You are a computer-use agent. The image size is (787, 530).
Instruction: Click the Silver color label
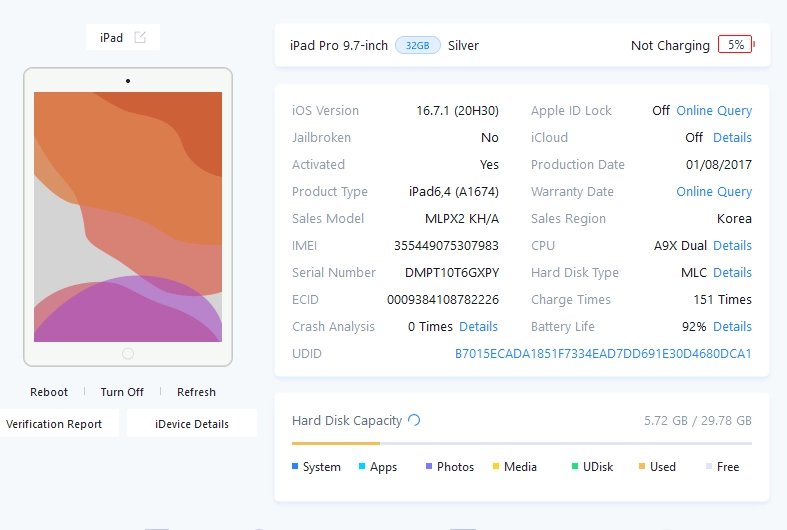[x=463, y=46]
